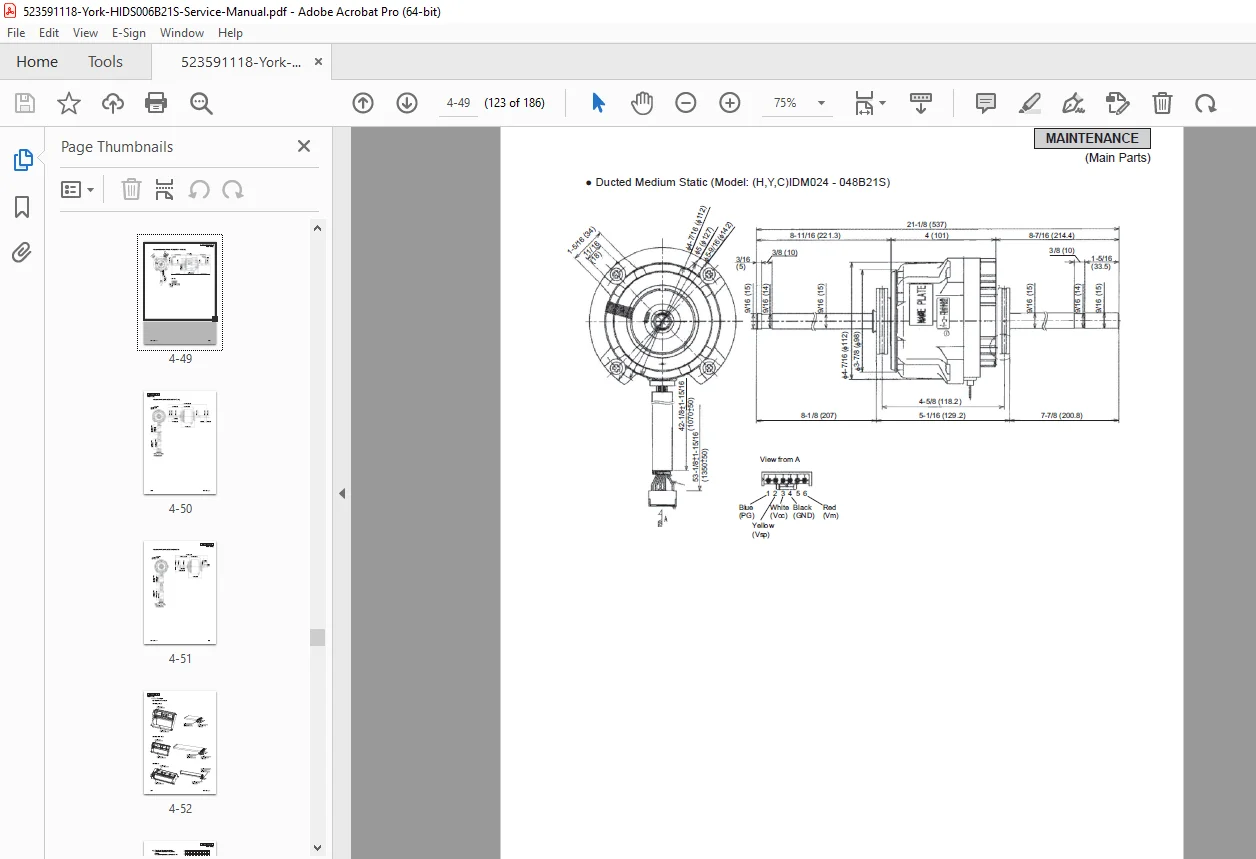The height and width of the screenshot is (859, 1256).
Task: Open fit page options icon
Action: pyautogui.click(x=869, y=103)
